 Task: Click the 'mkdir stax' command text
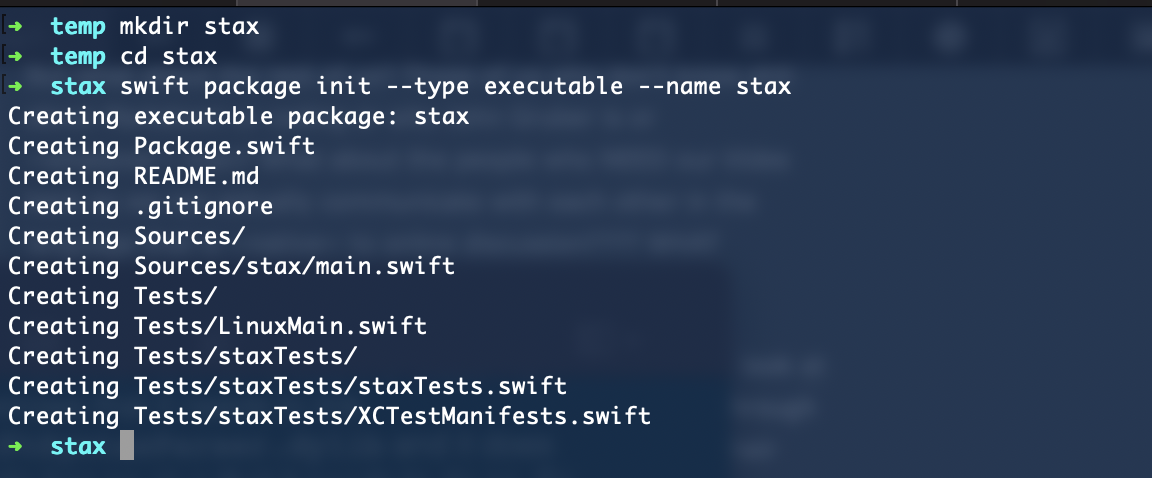190,26
